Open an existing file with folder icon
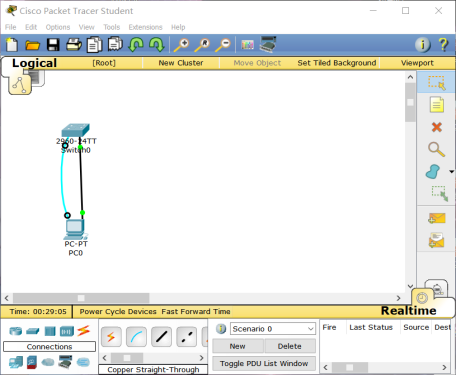 (x=32, y=45)
